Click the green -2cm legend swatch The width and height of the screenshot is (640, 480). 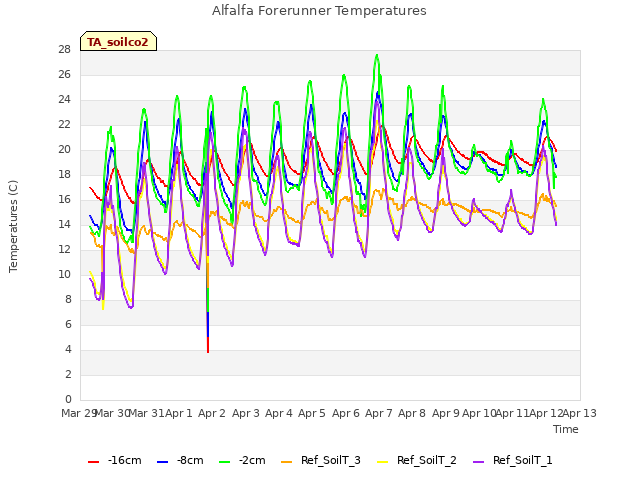coord(224,462)
